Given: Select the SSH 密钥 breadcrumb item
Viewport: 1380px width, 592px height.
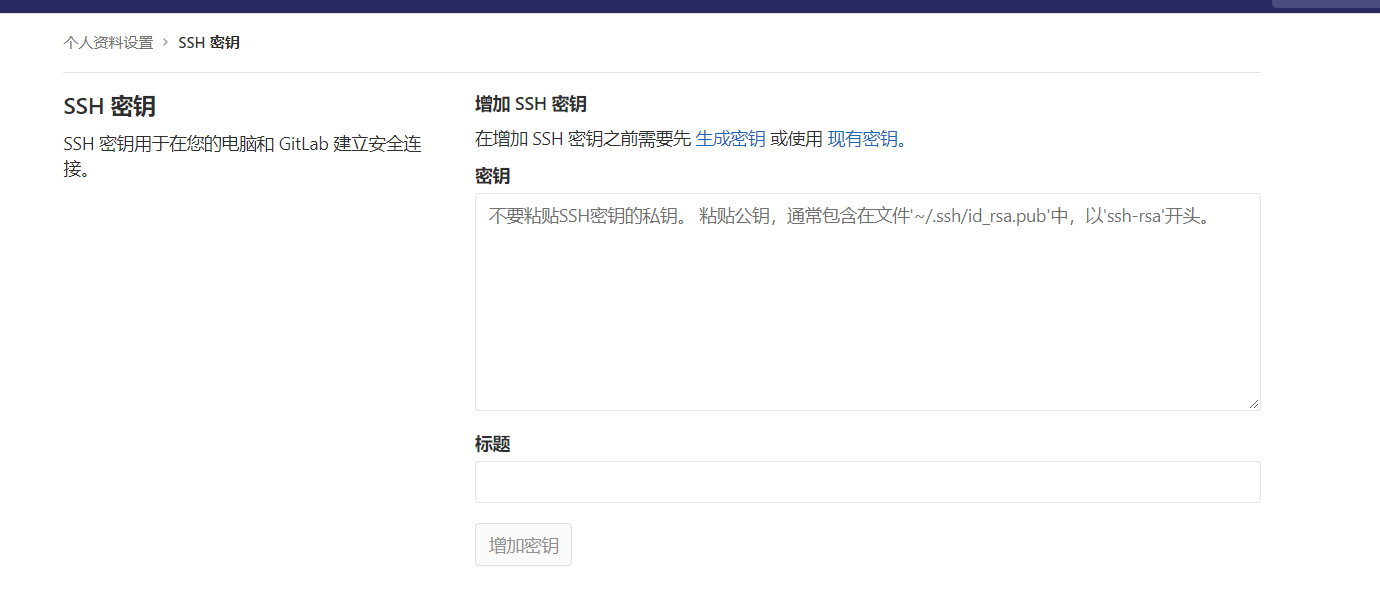Looking at the screenshot, I should point(209,43).
